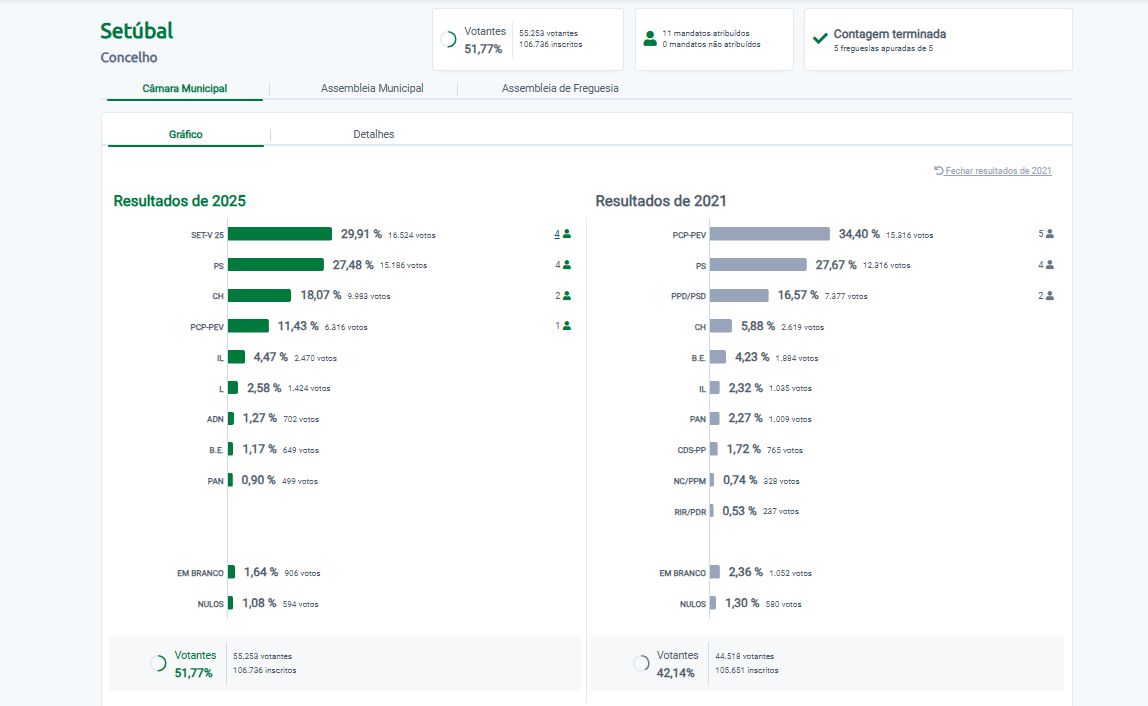Click the PCP-PEV 2021 grey result bar
The width and height of the screenshot is (1148, 706).
click(770, 234)
